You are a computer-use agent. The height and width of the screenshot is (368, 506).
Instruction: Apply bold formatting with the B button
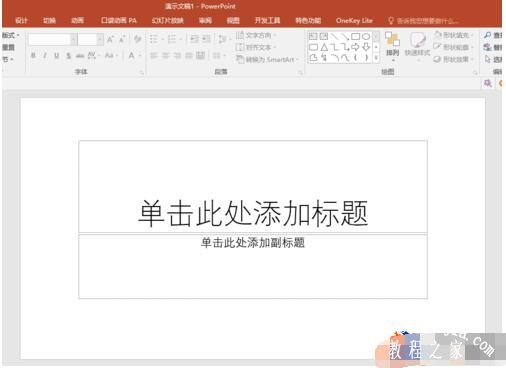click(33, 56)
